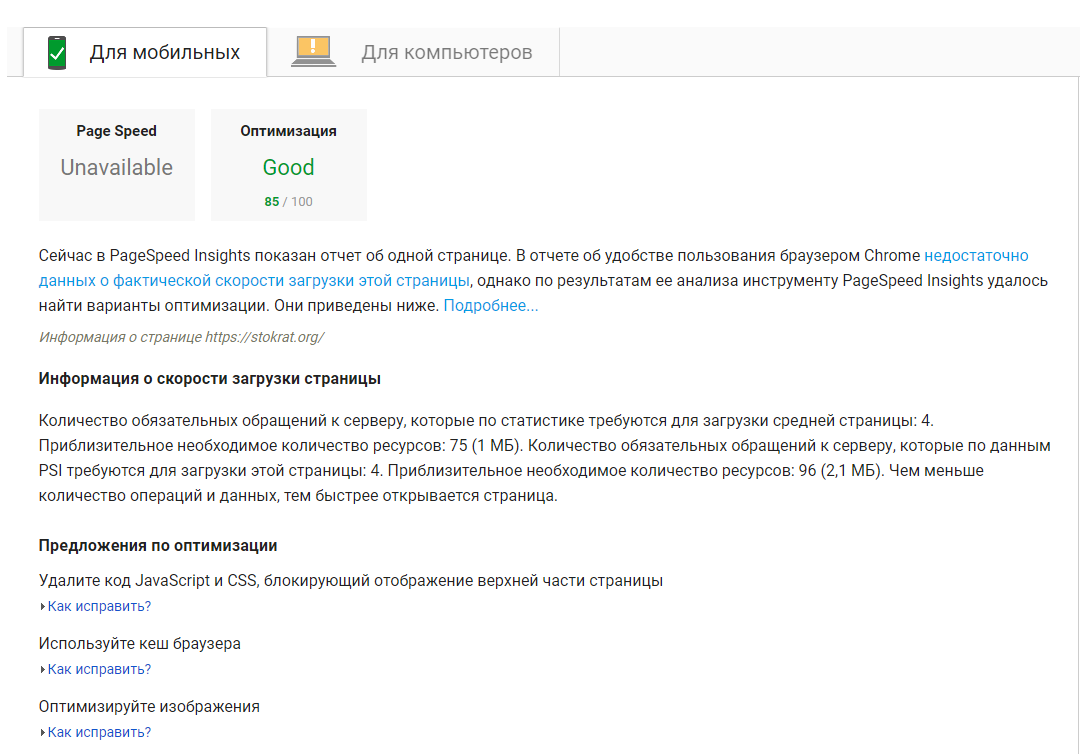Click the laptop warning icon

click(x=313, y=52)
